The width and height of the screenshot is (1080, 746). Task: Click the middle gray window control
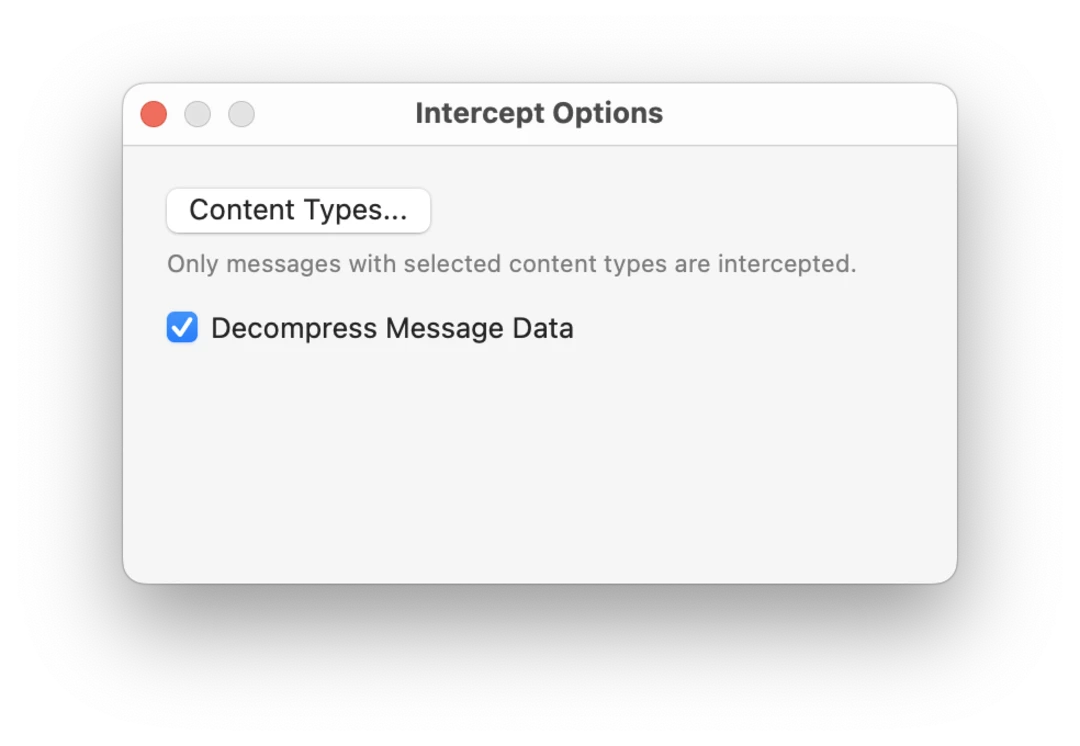click(x=198, y=114)
